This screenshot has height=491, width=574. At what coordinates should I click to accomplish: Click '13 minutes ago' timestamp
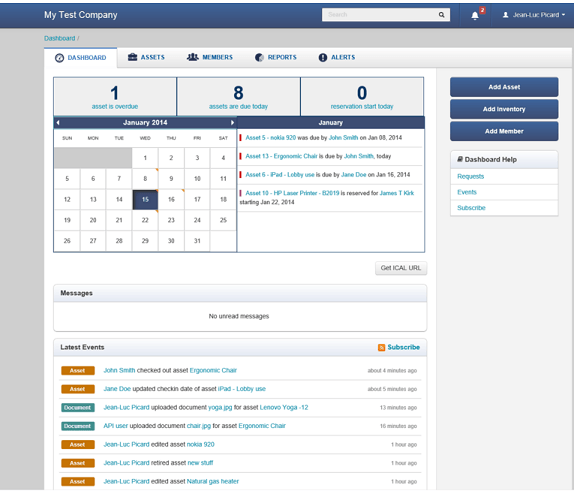[398, 408]
